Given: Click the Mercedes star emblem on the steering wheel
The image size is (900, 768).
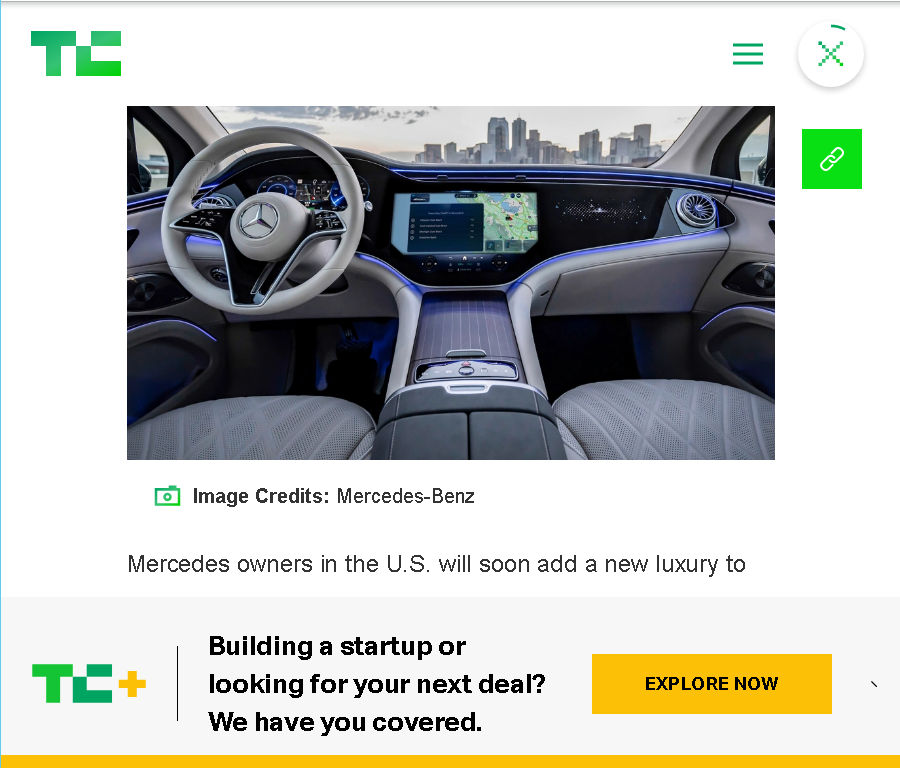Looking at the screenshot, I should coord(258,221).
